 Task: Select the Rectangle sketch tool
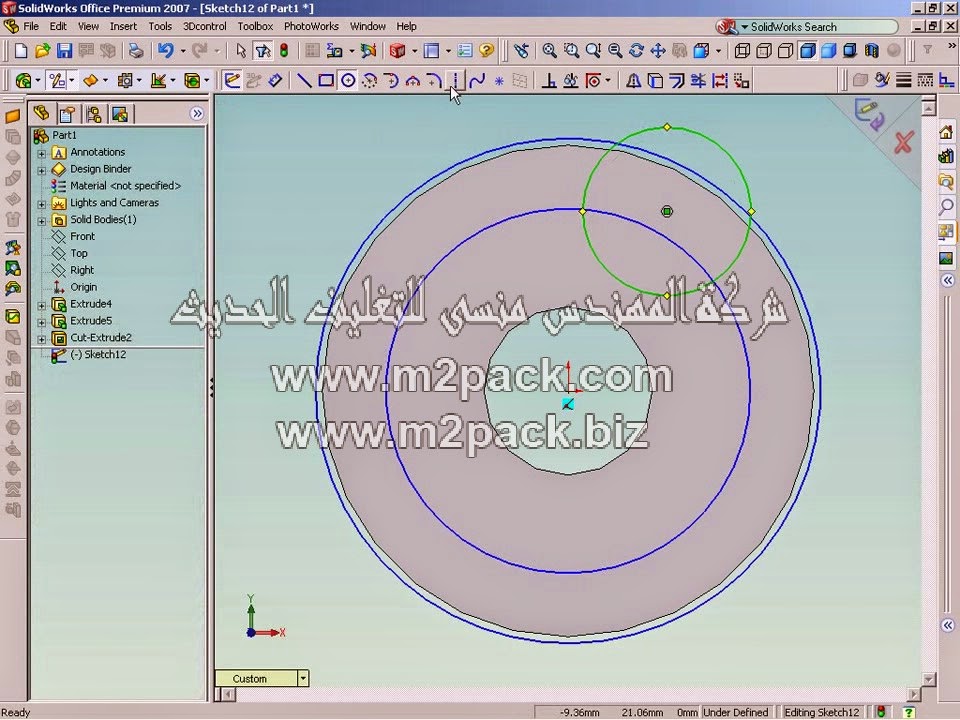[326, 81]
